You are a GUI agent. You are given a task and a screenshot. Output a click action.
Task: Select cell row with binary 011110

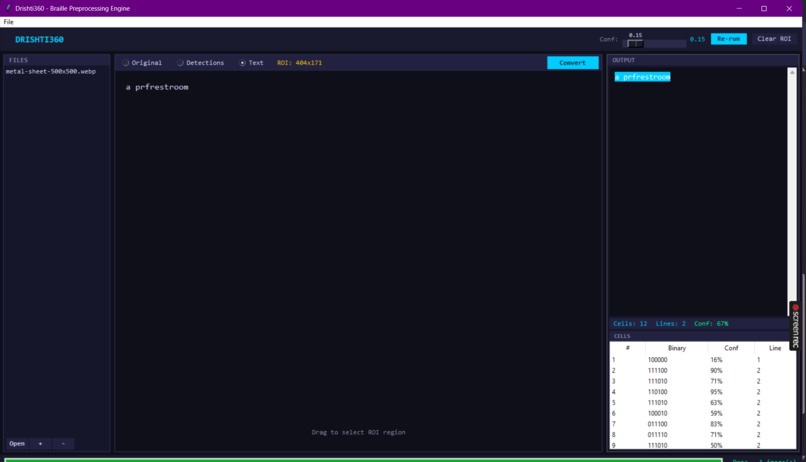[702, 435]
